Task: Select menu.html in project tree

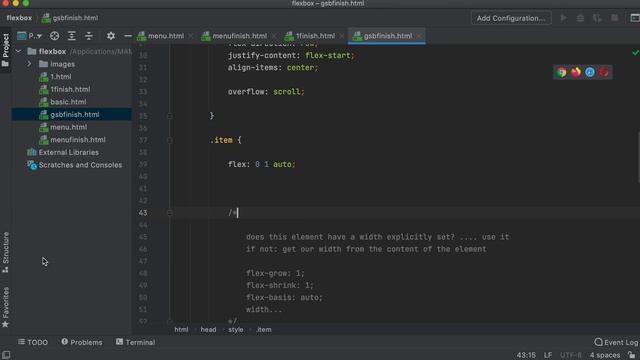Action: click(x=68, y=127)
